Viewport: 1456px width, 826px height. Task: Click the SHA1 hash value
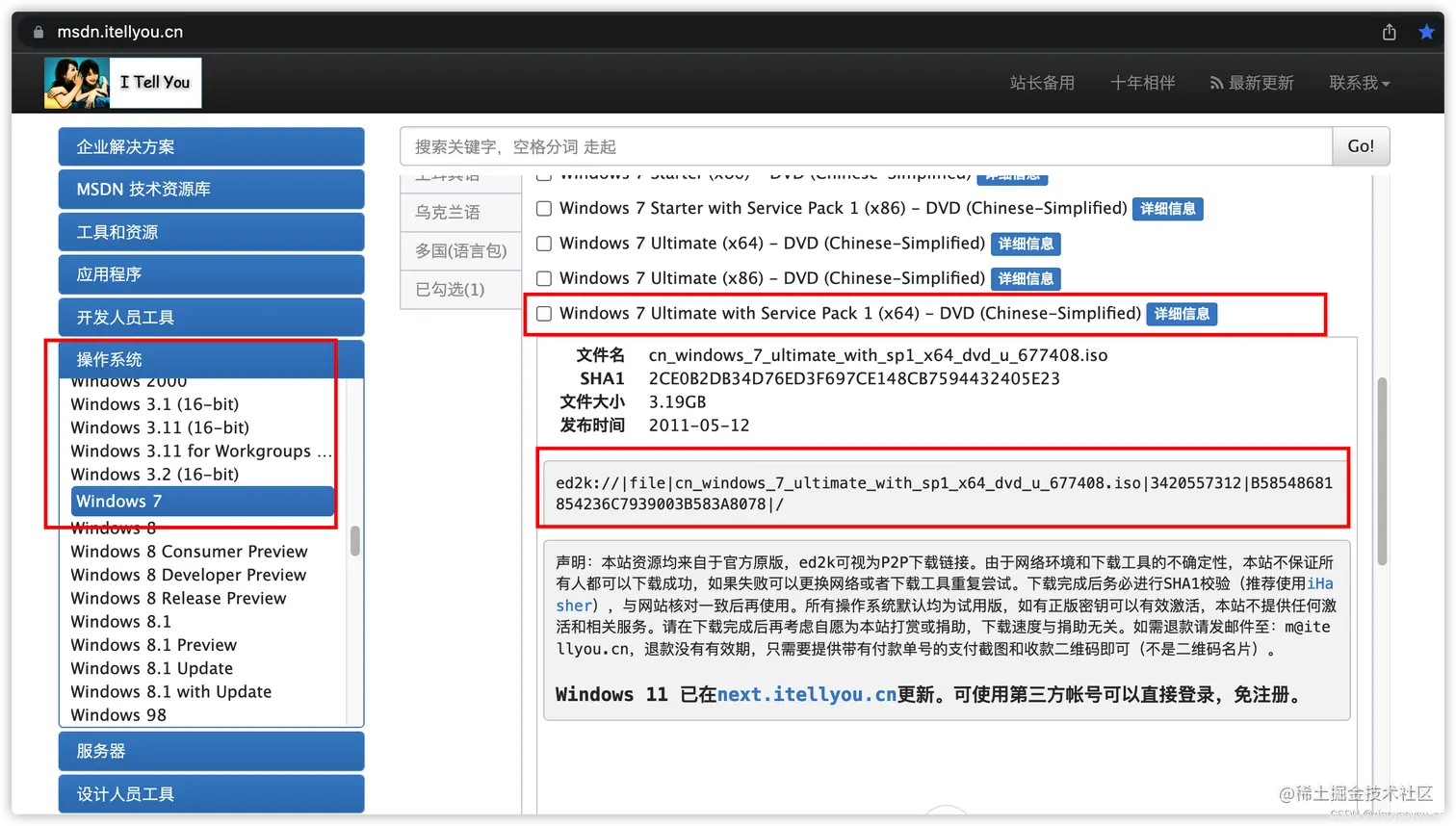854,378
